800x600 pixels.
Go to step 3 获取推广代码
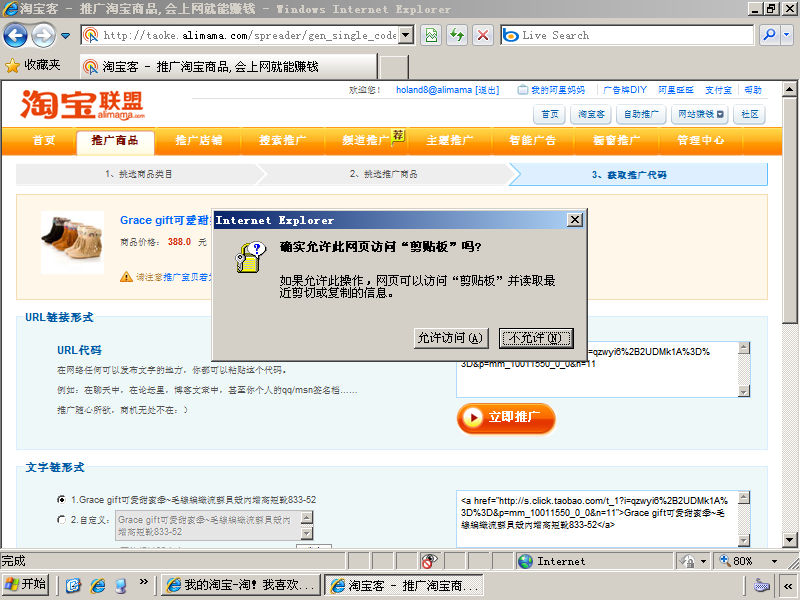639,174
